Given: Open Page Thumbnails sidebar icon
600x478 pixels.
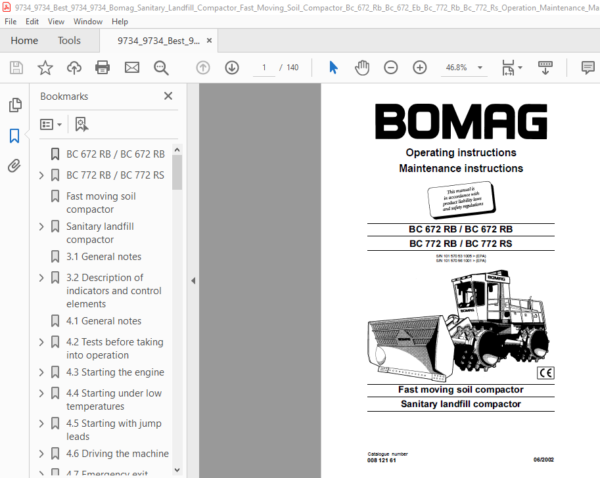Looking at the screenshot, I should pyautogui.click(x=15, y=105).
